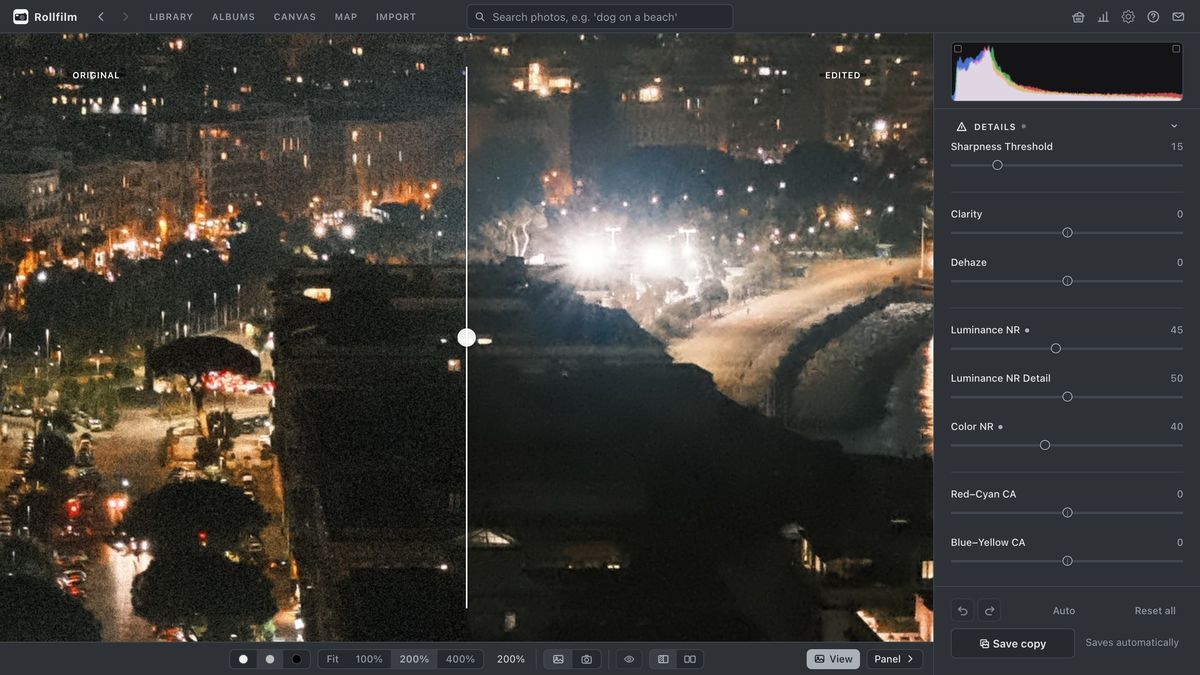Viewport: 1200px width, 675px height.
Task: Expand the Panel chevron button
Action: coord(894,659)
